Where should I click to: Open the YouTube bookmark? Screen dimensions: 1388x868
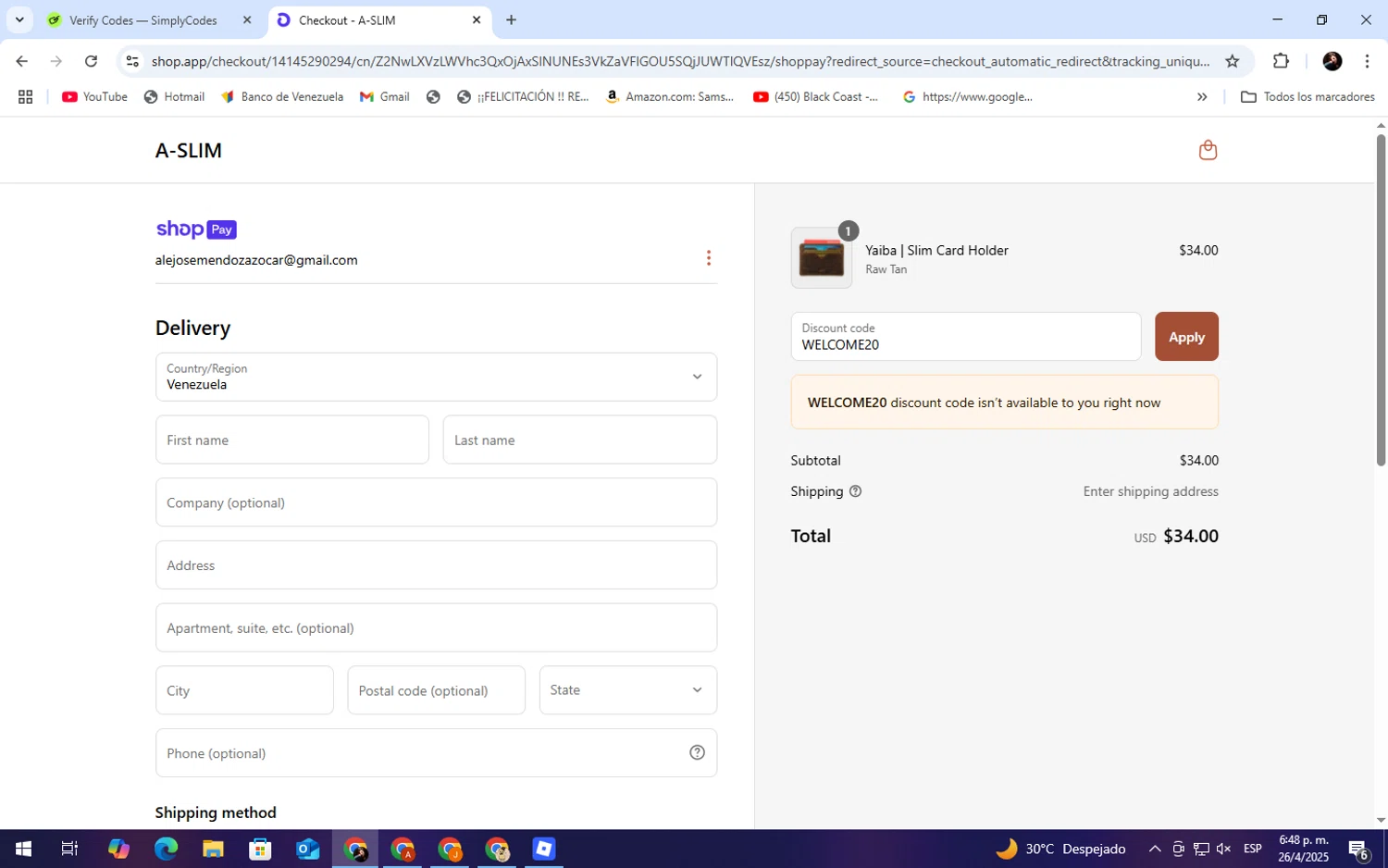coord(94,97)
